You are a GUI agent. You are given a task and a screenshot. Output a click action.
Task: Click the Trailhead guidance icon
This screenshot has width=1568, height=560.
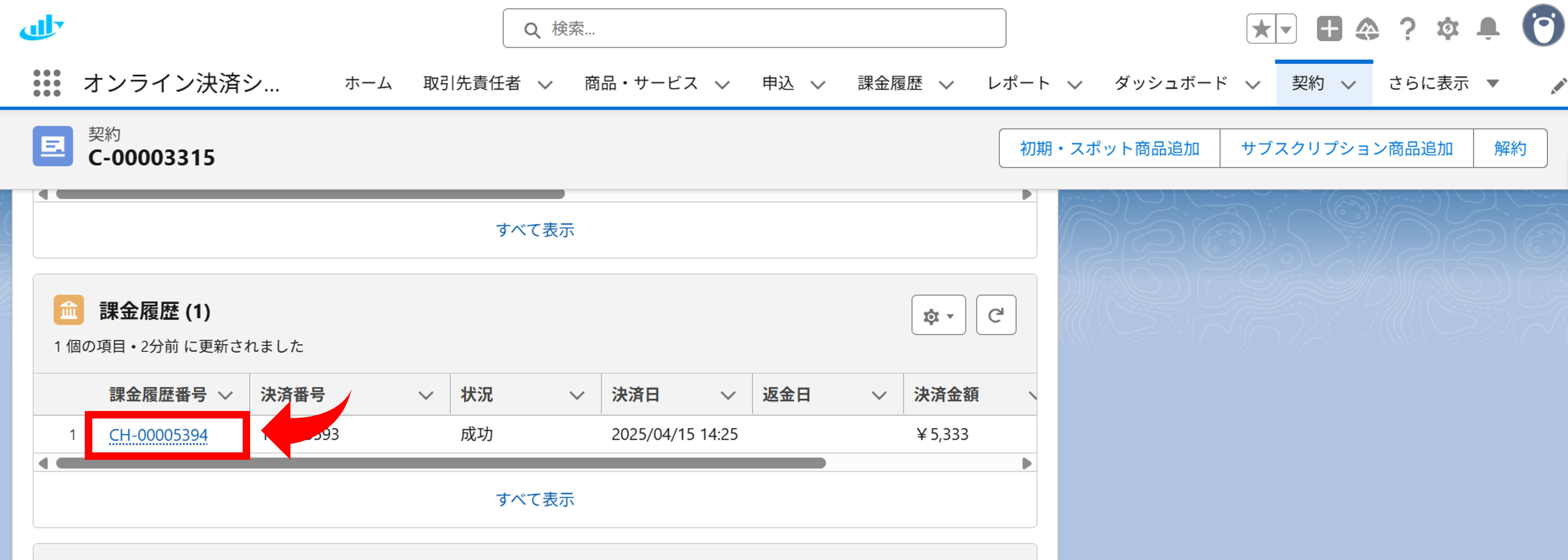(x=1368, y=28)
